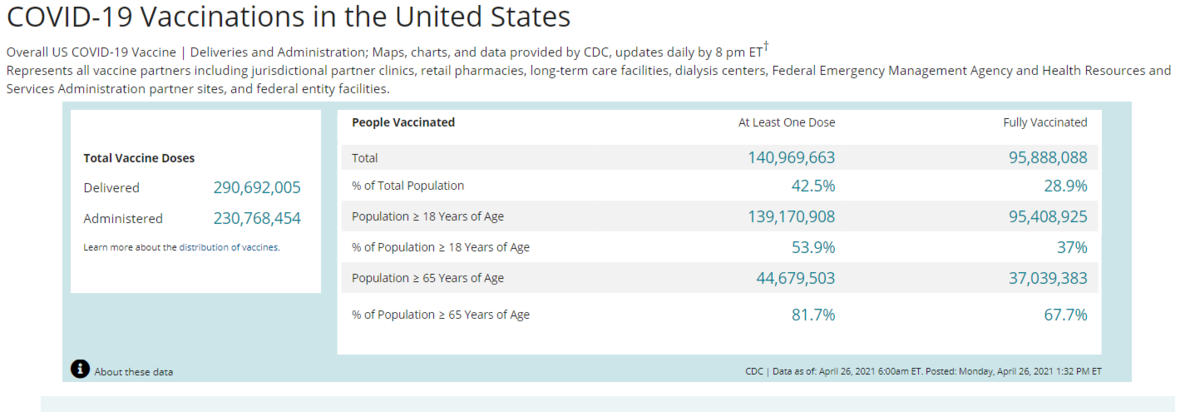
Task: Click the People Vaccinated table header
Action: (x=403, y=122)
